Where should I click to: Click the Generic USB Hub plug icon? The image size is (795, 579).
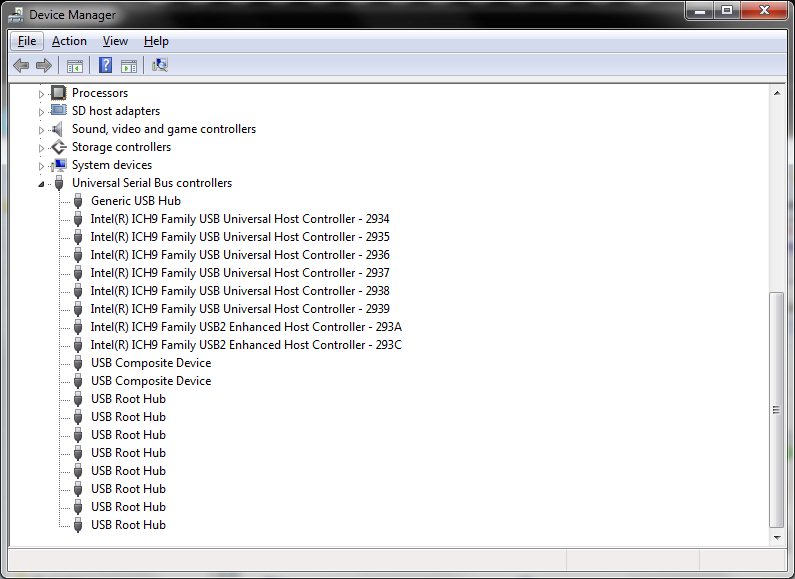click(x=78, y=201)
